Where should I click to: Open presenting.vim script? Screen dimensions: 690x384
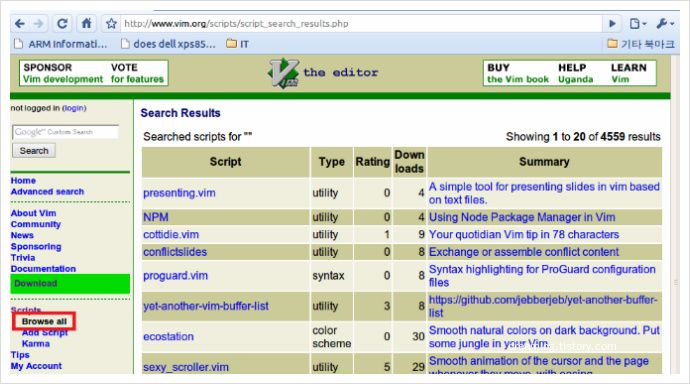pyautogui.click(x=179, y=193)
